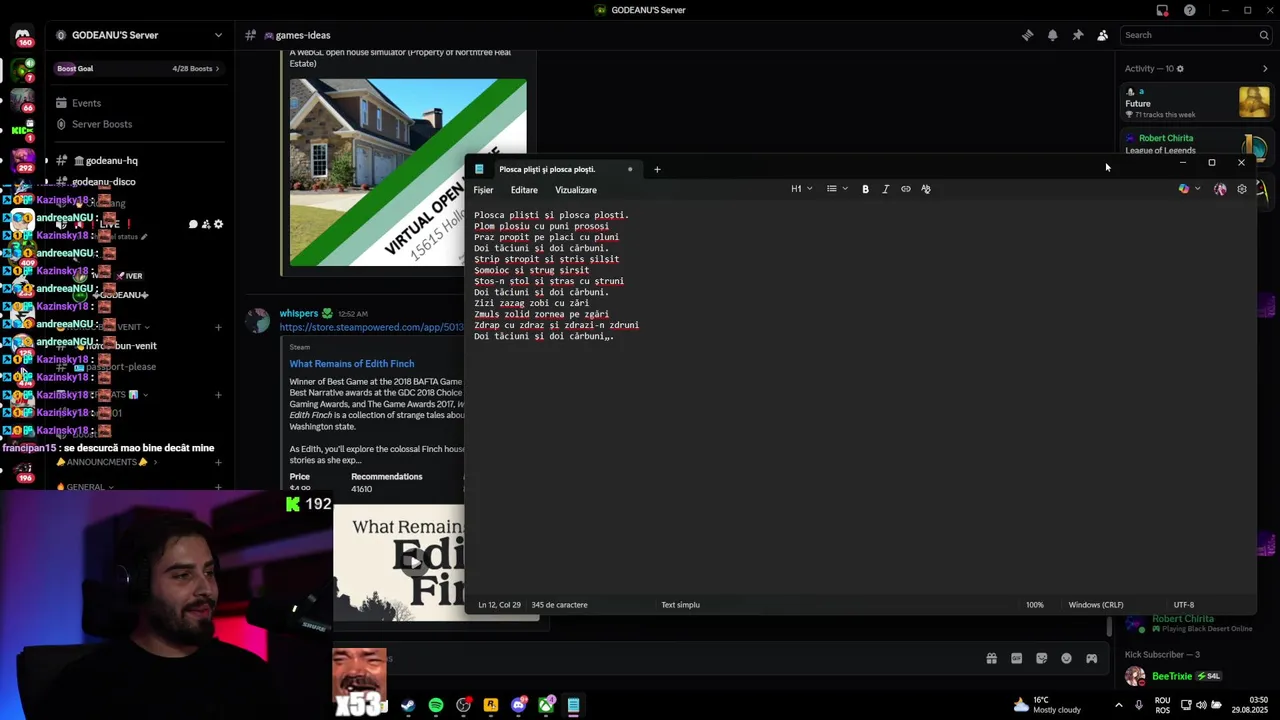Viewport: 1280px width, 720px height.
Task: Open Discord apps controller icon
Action: coord(1091,658)
